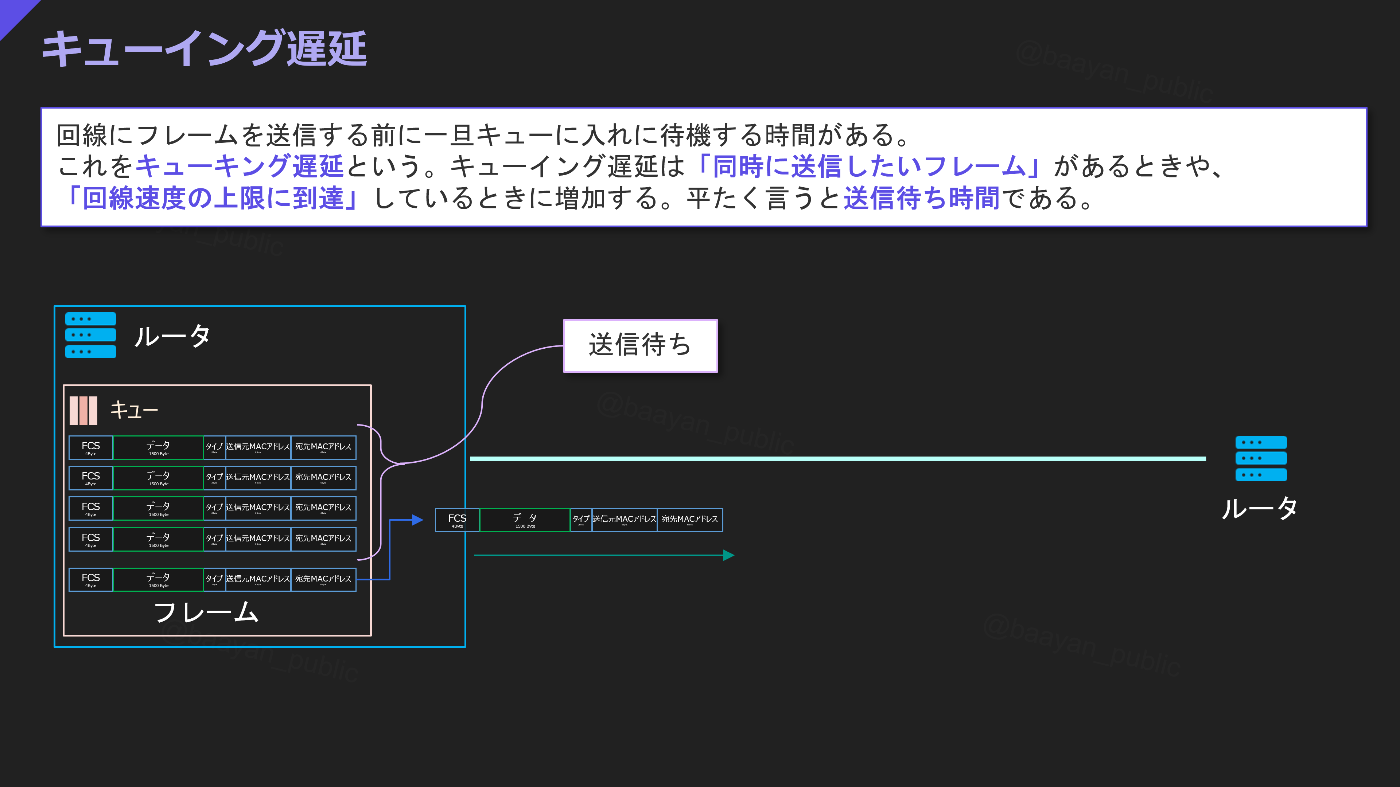
Task: Select ルータ label beside the sending router icon
Action: coord(172,336)
